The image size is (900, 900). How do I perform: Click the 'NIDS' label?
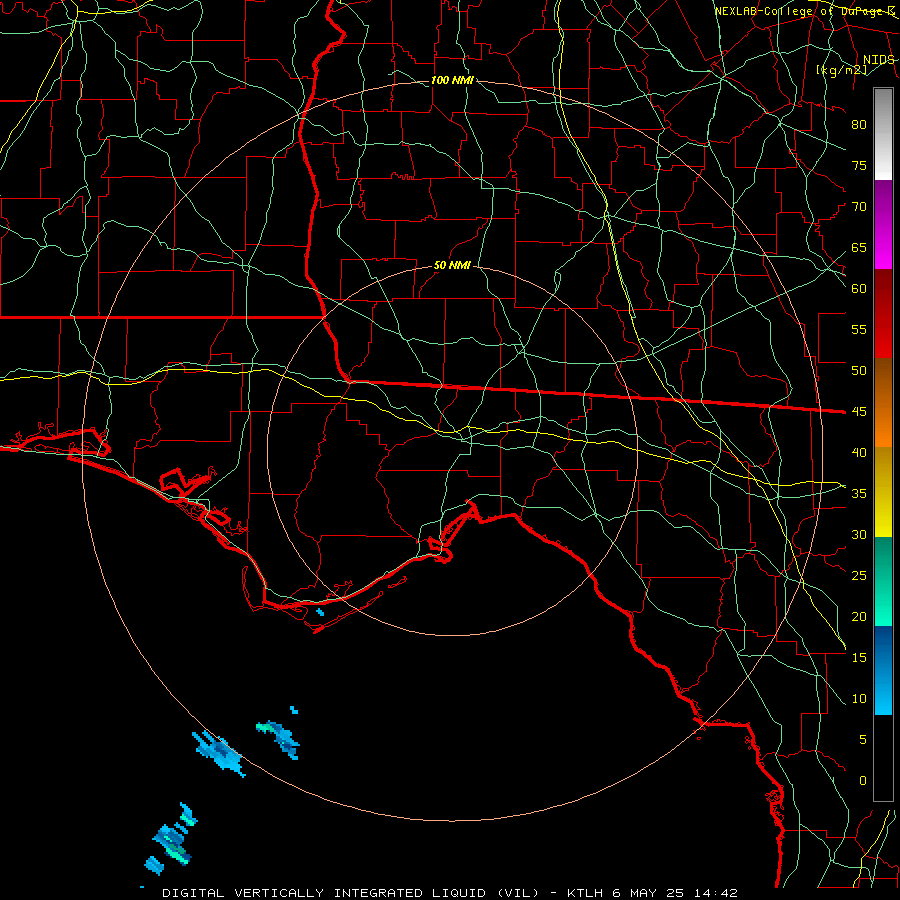pos(878,60)
